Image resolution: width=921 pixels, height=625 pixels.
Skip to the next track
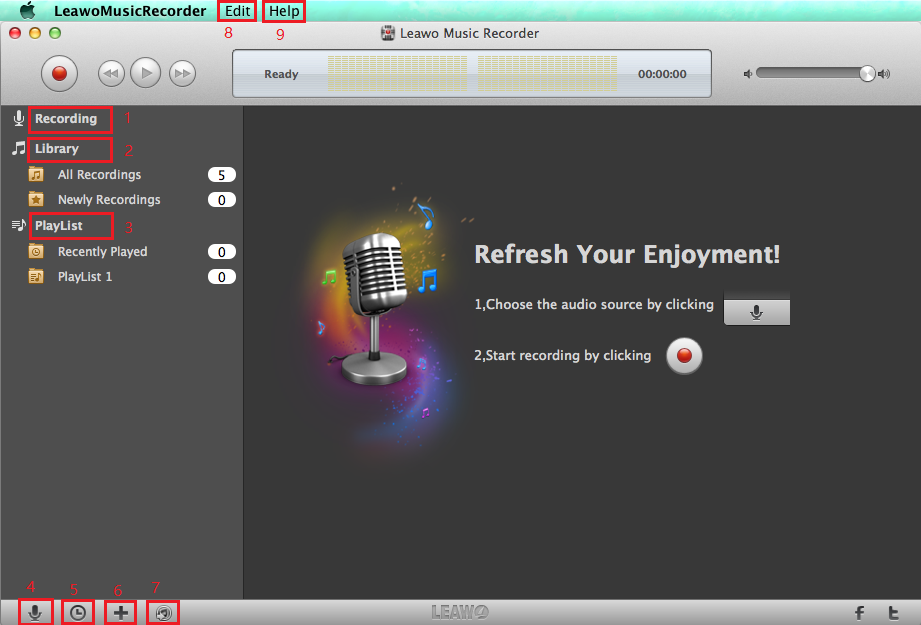tap(182, 73)
